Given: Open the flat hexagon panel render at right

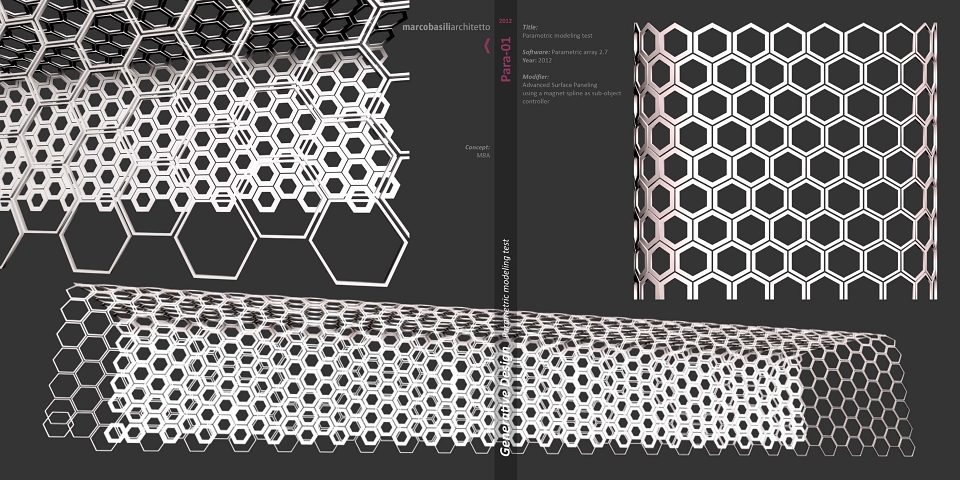Looking at the screenshot, I should [786, 161].
